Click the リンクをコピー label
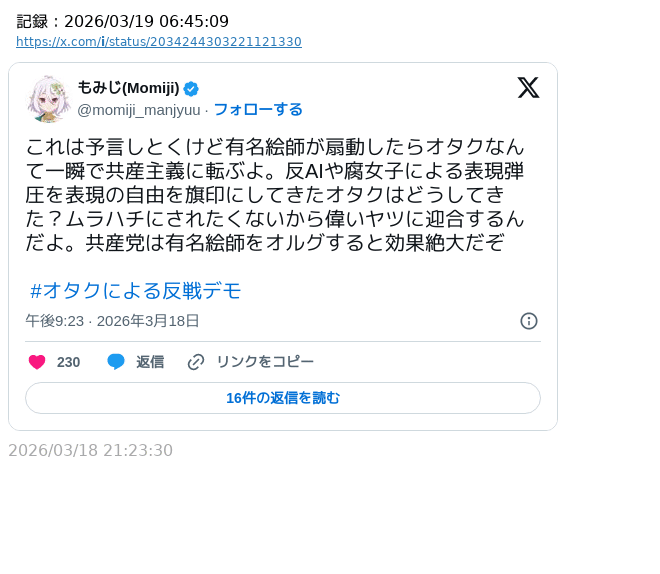This screenshot has height=574, width=660. click(265, 362)
